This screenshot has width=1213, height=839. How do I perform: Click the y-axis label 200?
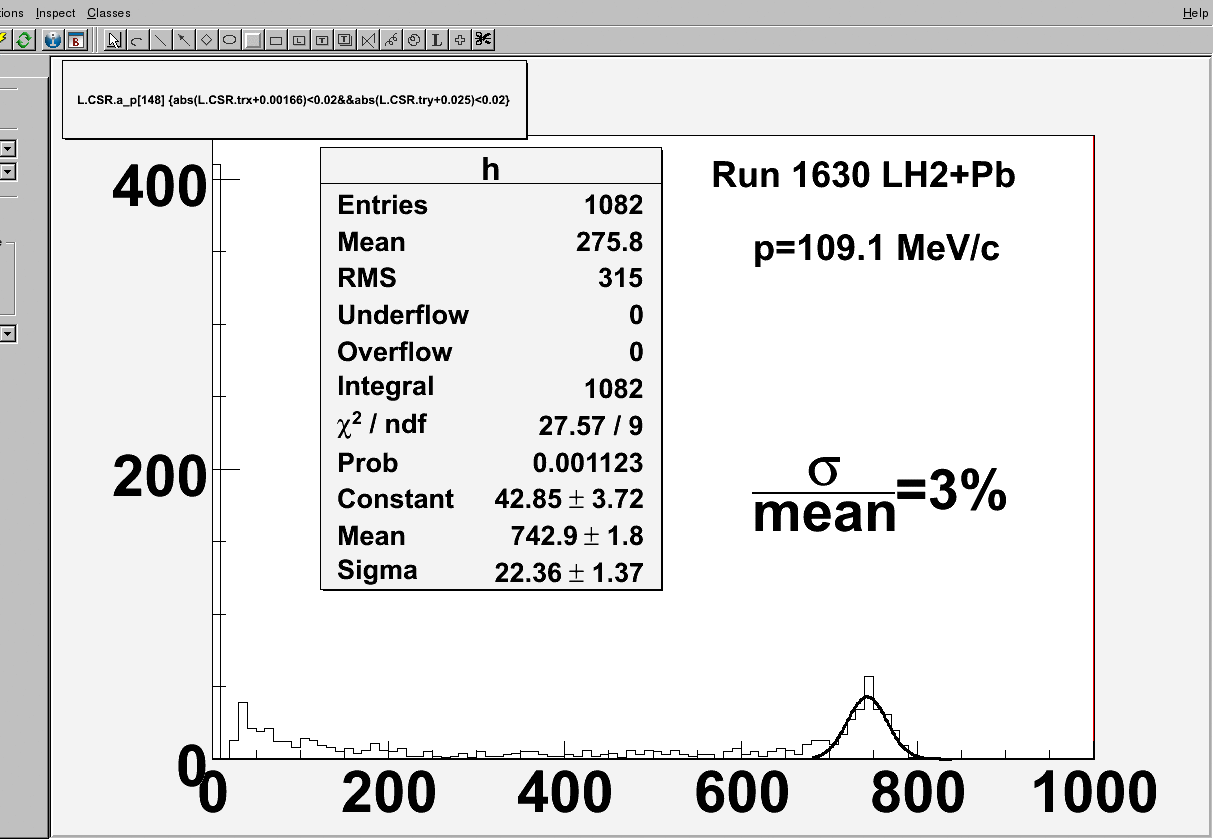tap(159, 477)
